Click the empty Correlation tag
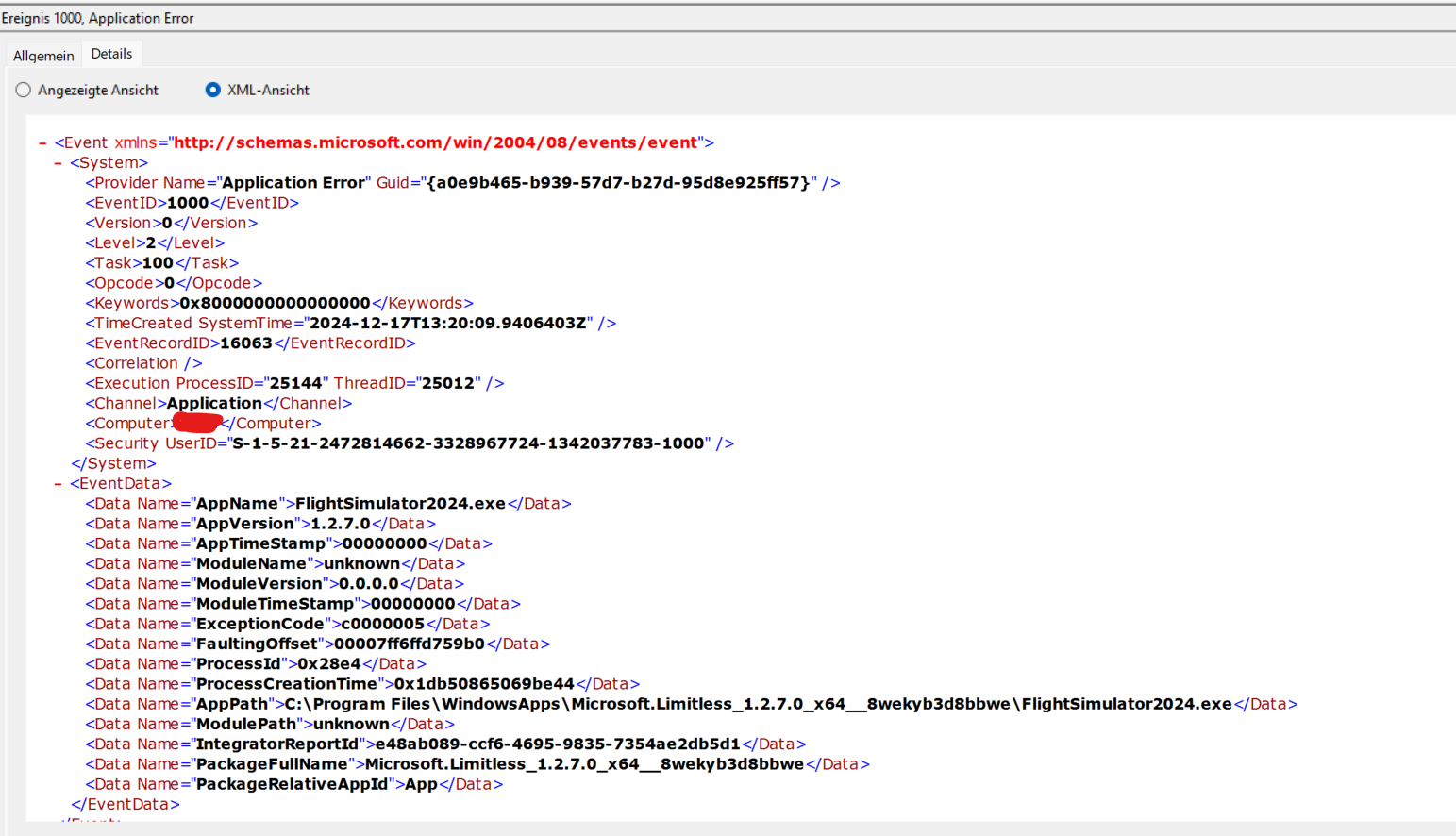The image size is (1456, 836). [143, 363]
